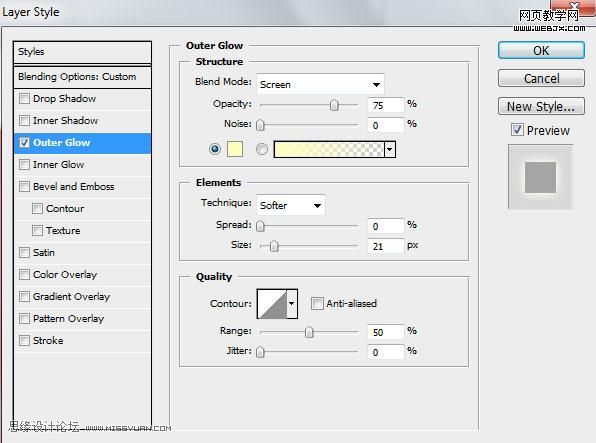Click the OK button
This screenshot has width=596, height=443.
[x=541, y=50]
